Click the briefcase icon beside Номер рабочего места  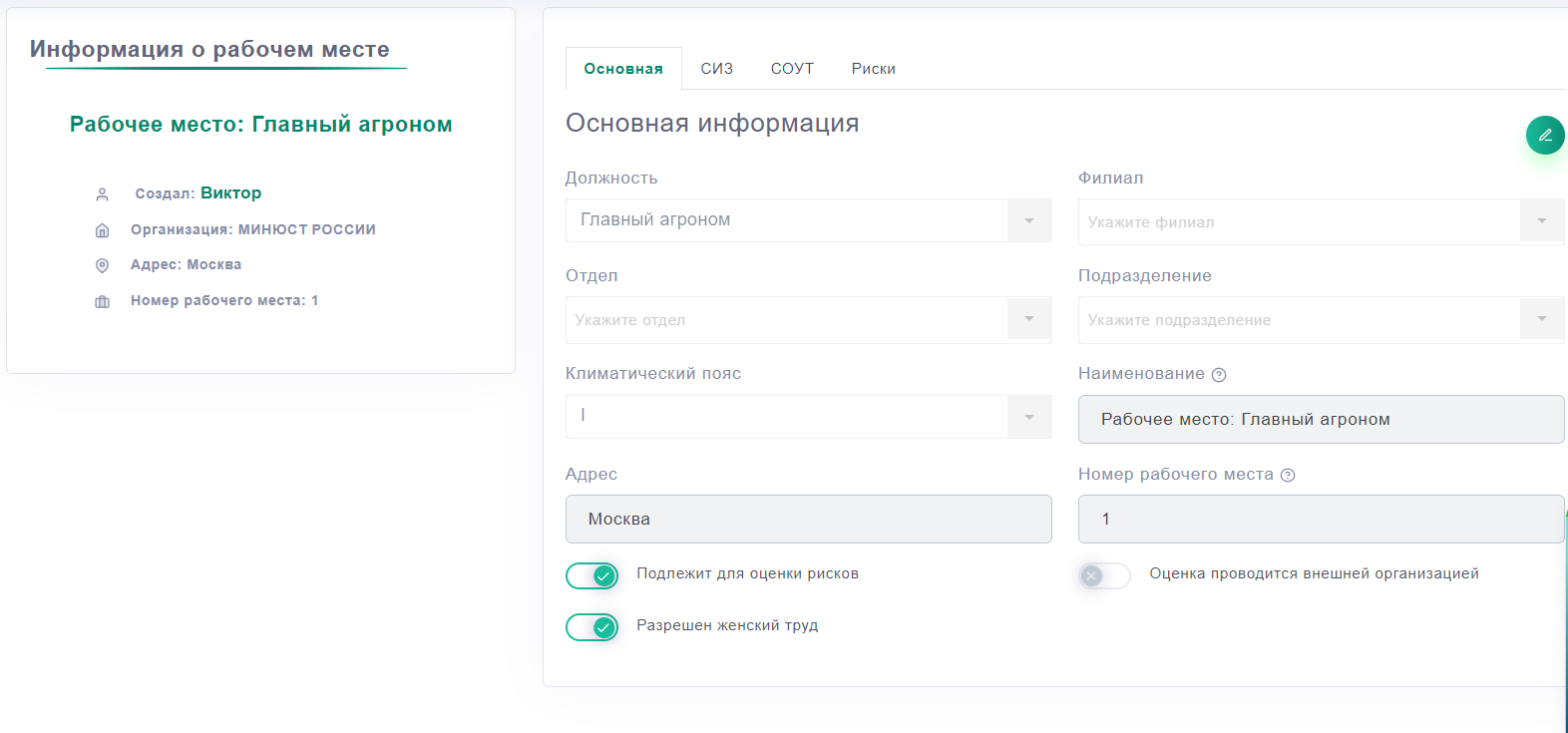pos(102,301)
